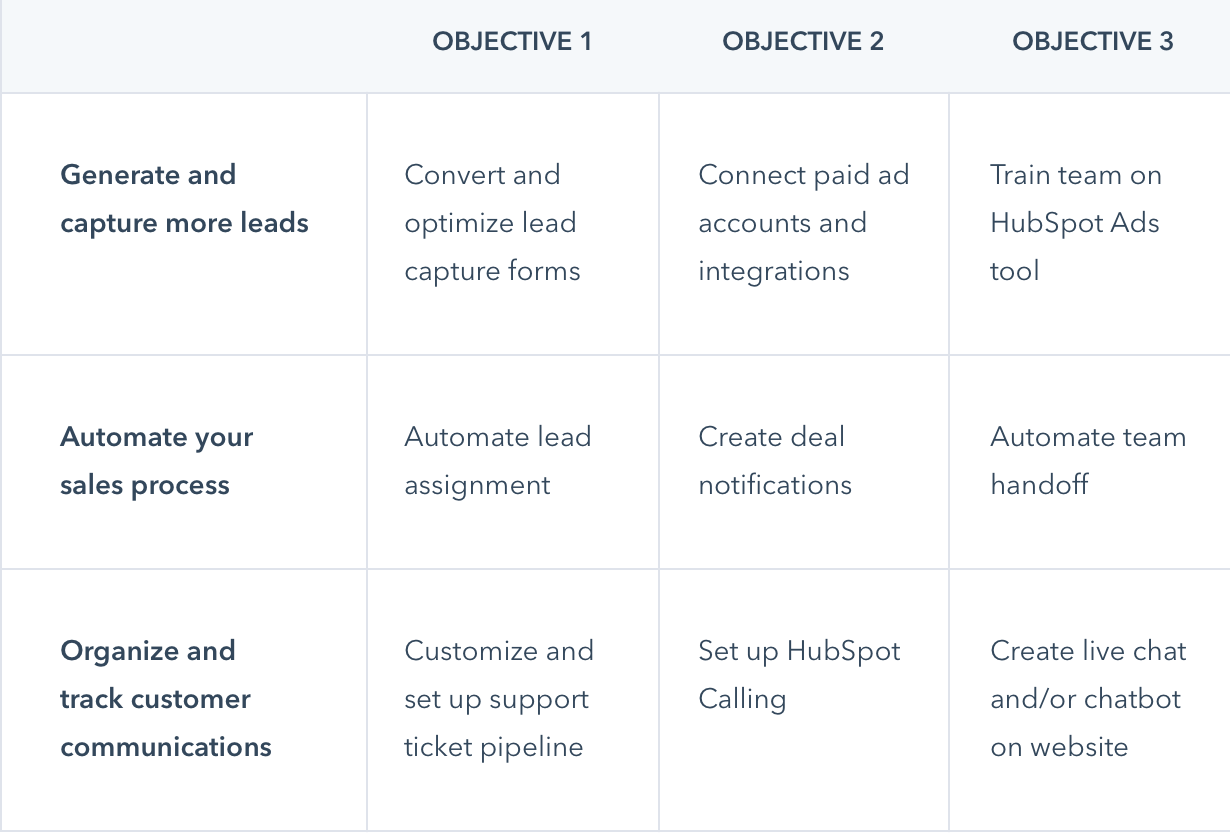Select the OBJECTIVE 2 column header

coord(803,41)
